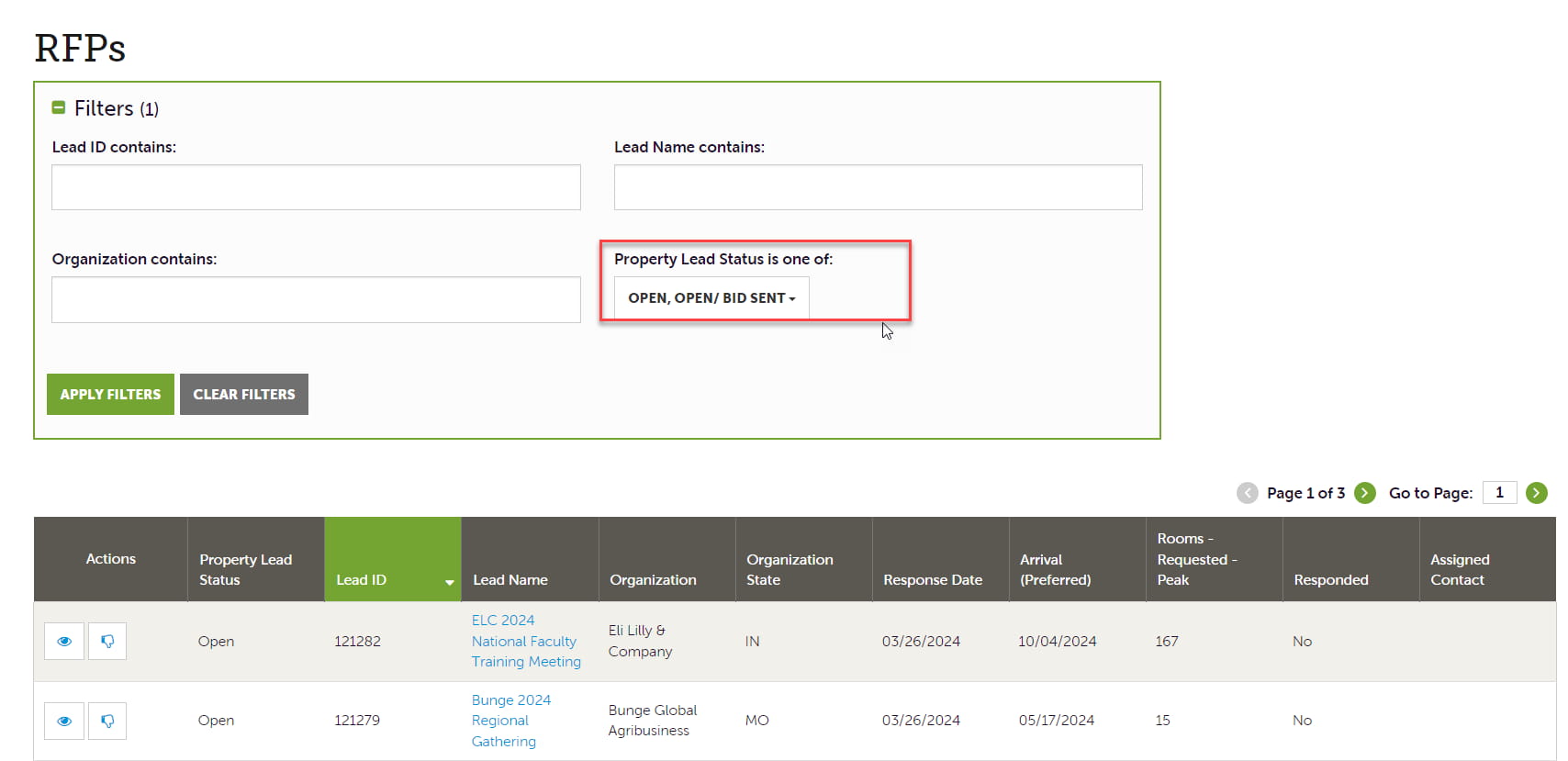
Task: Open ELC 2024 National Faculty Training Meeting link
Action: [x=526, y=641]
